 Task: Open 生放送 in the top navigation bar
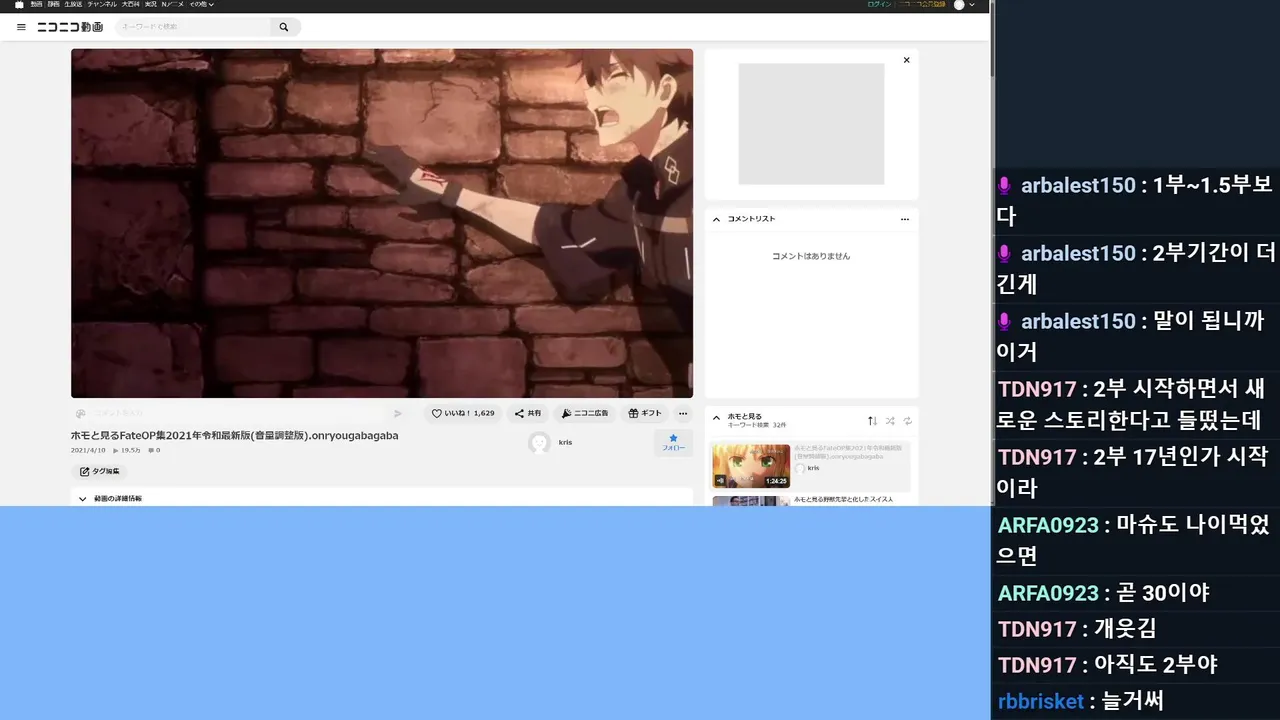73,5
